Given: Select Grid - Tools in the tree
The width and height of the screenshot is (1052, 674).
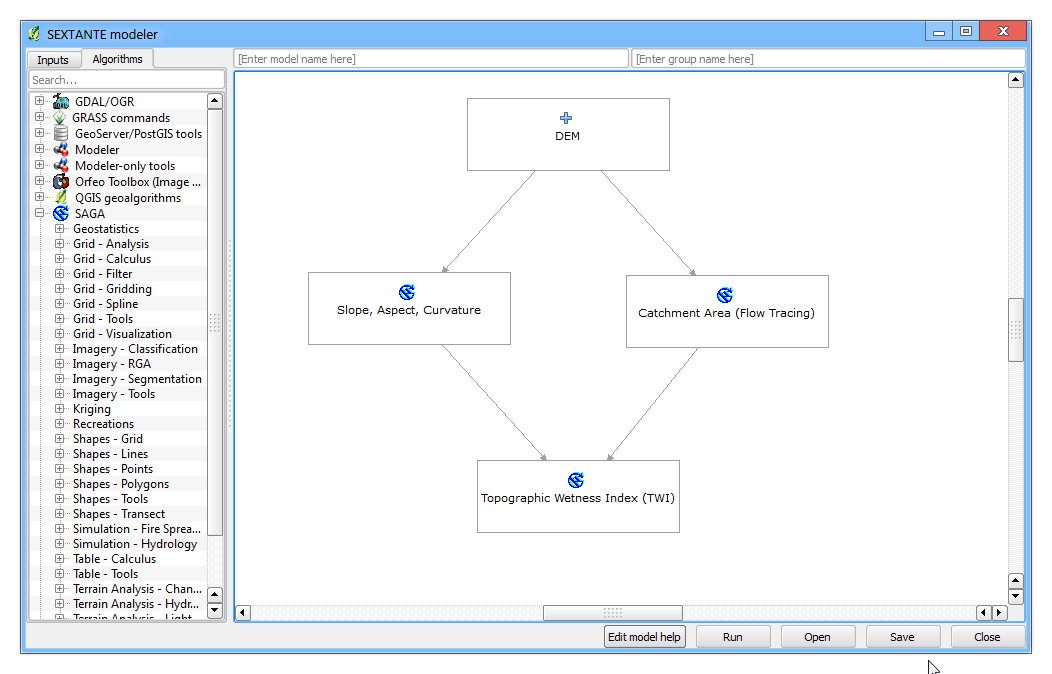Looking at the screenshot, I should pyautogui.click(x=103, y=319).
